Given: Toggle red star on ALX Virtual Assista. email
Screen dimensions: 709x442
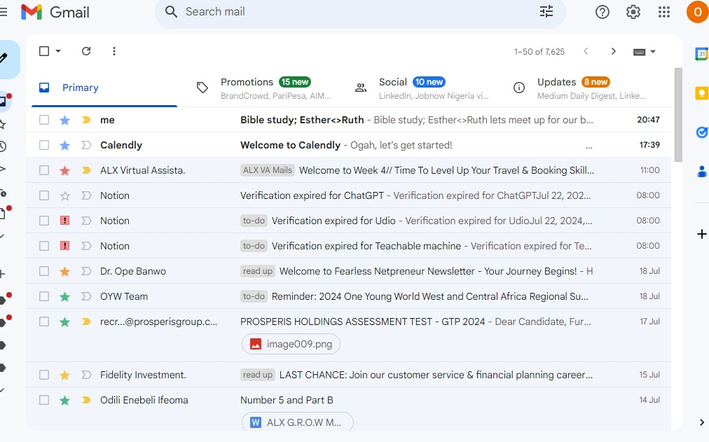Looking at the screenshot, I should 65,170.
